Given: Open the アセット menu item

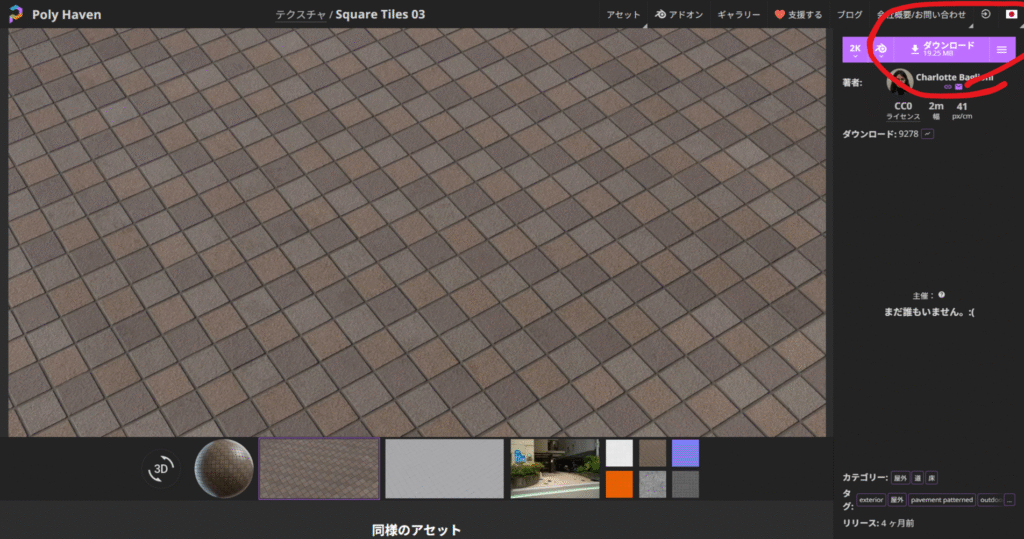Looking at the screenshot, I should coord(623,14).
